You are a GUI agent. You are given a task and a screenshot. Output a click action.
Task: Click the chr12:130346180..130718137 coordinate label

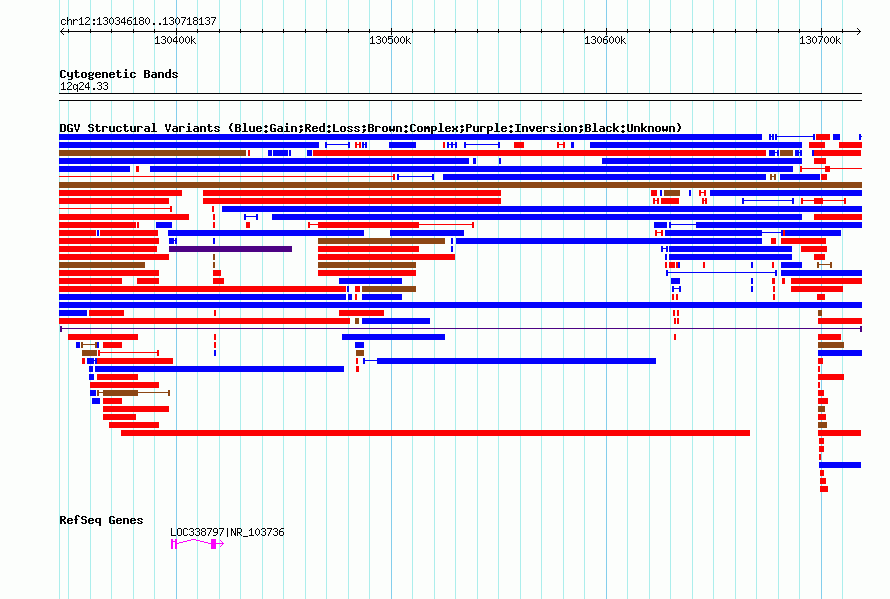coord(138,21)
